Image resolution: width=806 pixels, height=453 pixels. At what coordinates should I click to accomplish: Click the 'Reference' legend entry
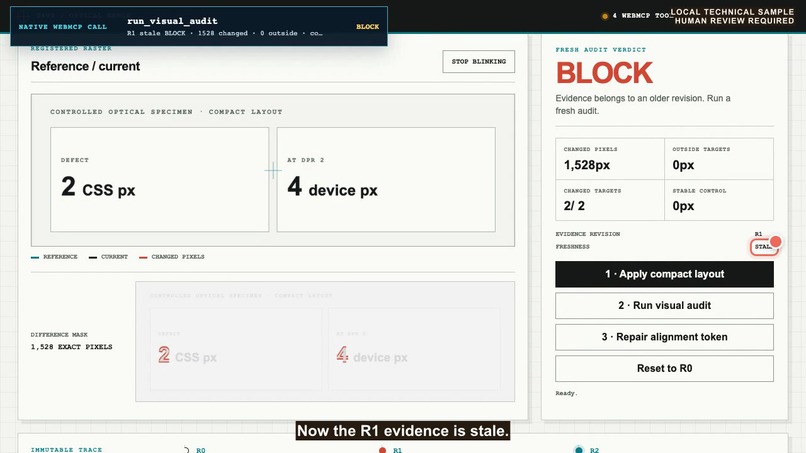(54, 257)
